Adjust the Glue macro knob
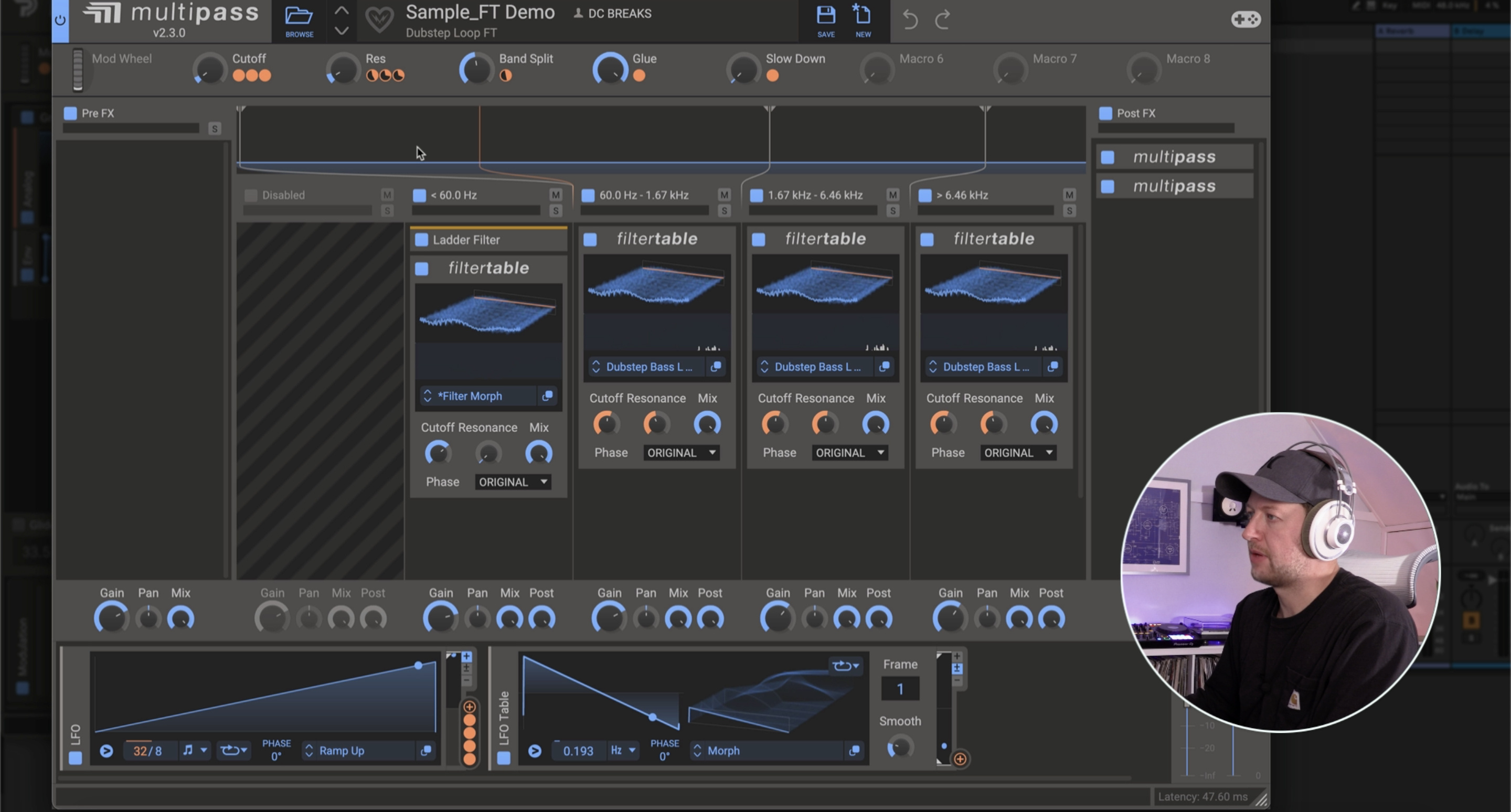The width and height of the screenshot is (1511, 812). click(x=610, y=69)
